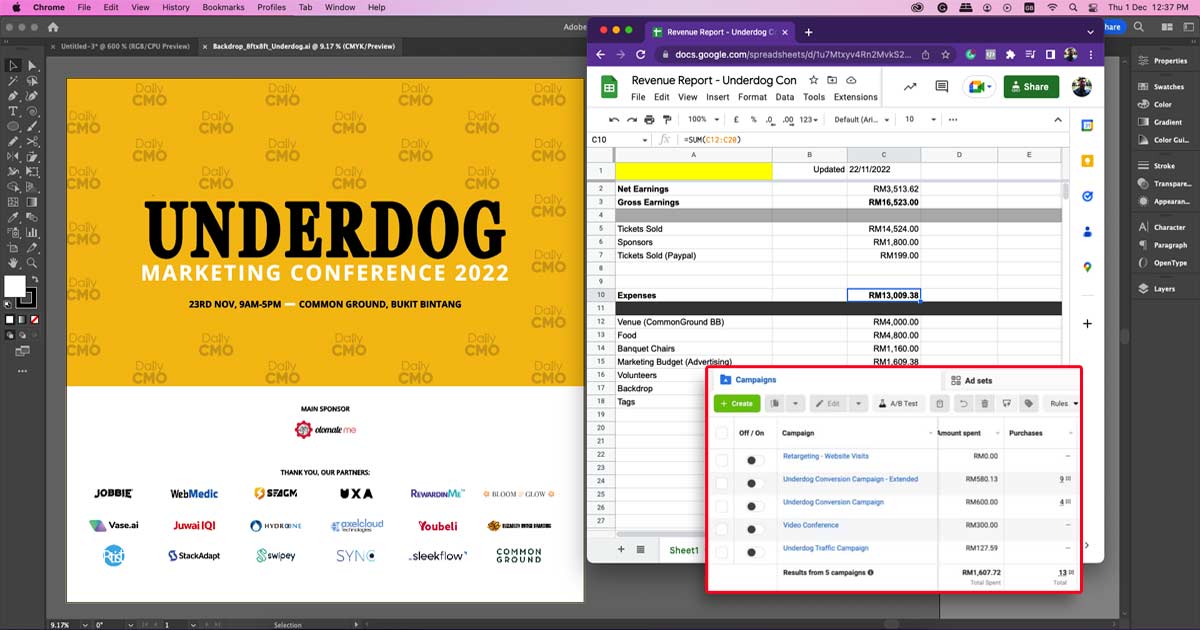Image resolution: width=1200 pixels, height=630 pixels.
Task: Expand the Edit button dropdown arrow in Campaigns
Action: (858, 403)
